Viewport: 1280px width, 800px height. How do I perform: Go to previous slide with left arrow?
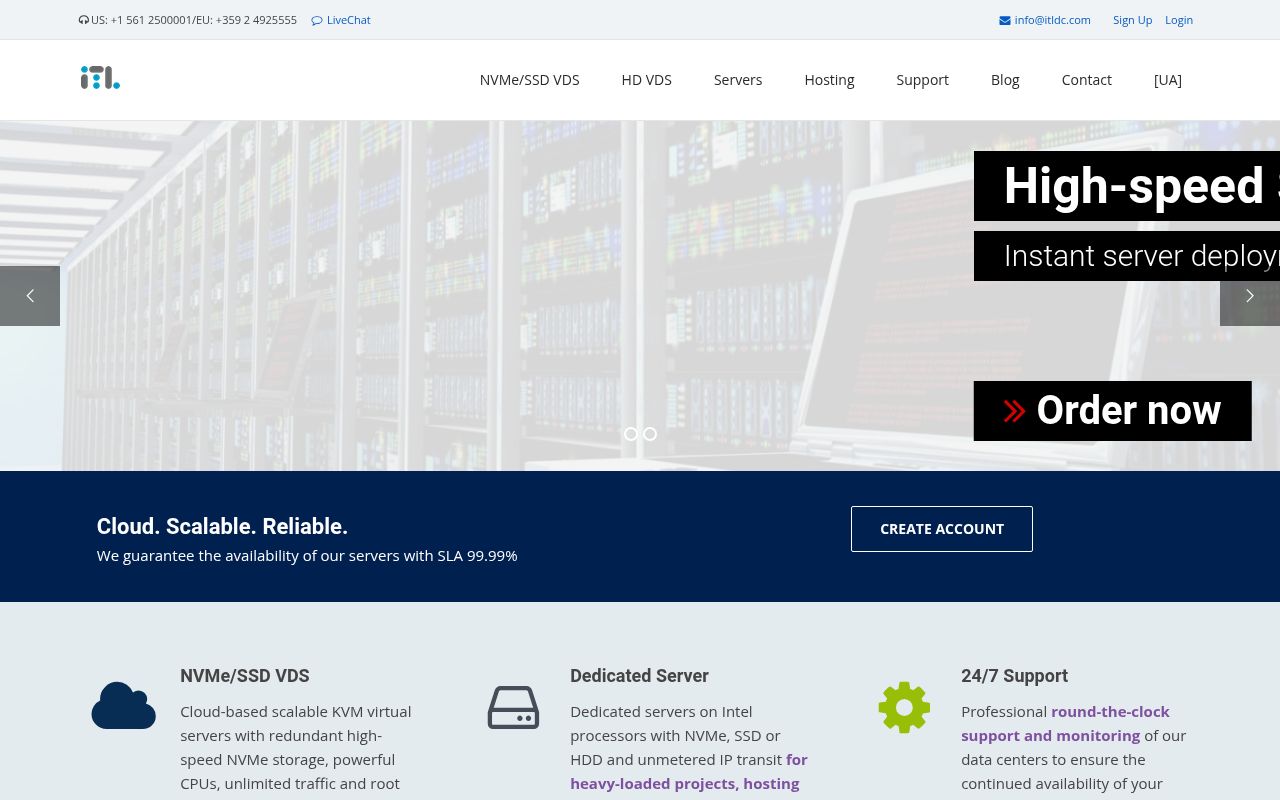(30, 296)
